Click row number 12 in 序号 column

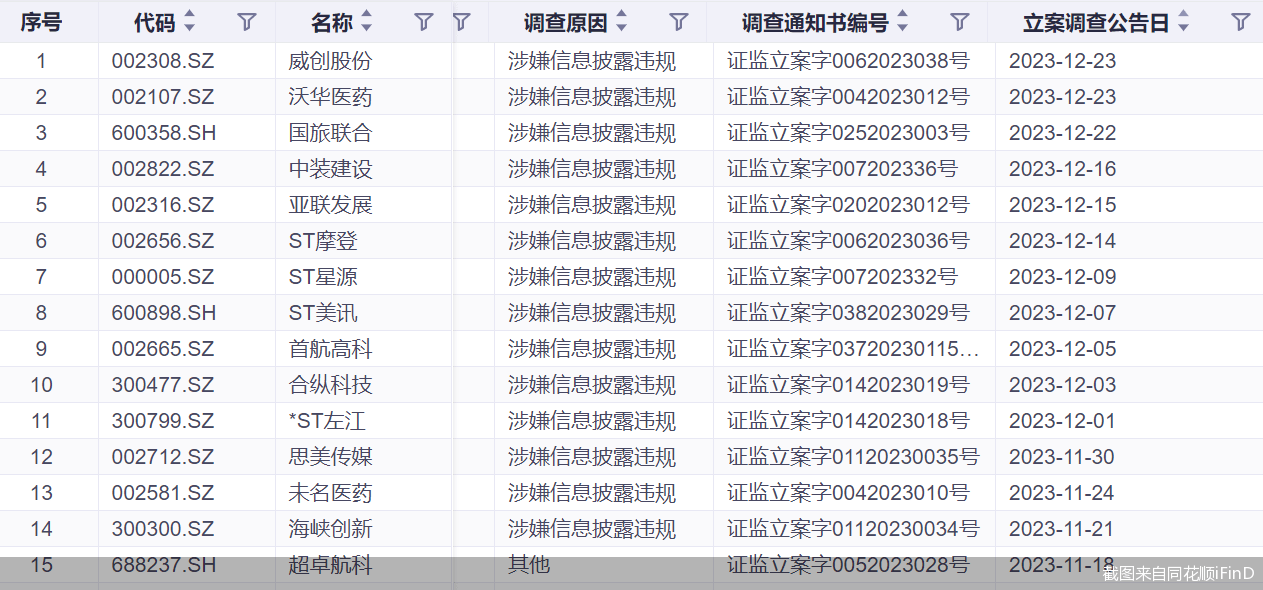(x=41, y=457)
